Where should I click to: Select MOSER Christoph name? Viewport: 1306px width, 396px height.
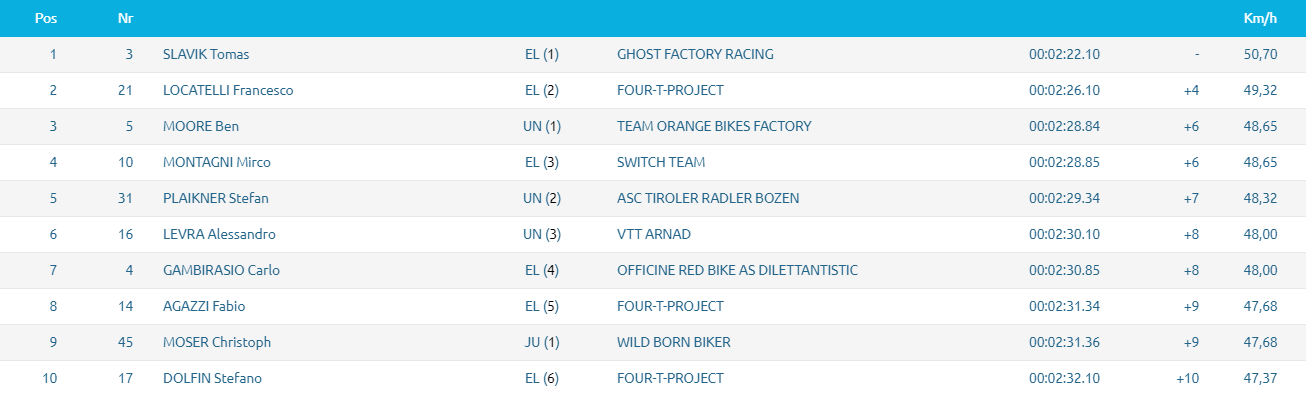217,342
